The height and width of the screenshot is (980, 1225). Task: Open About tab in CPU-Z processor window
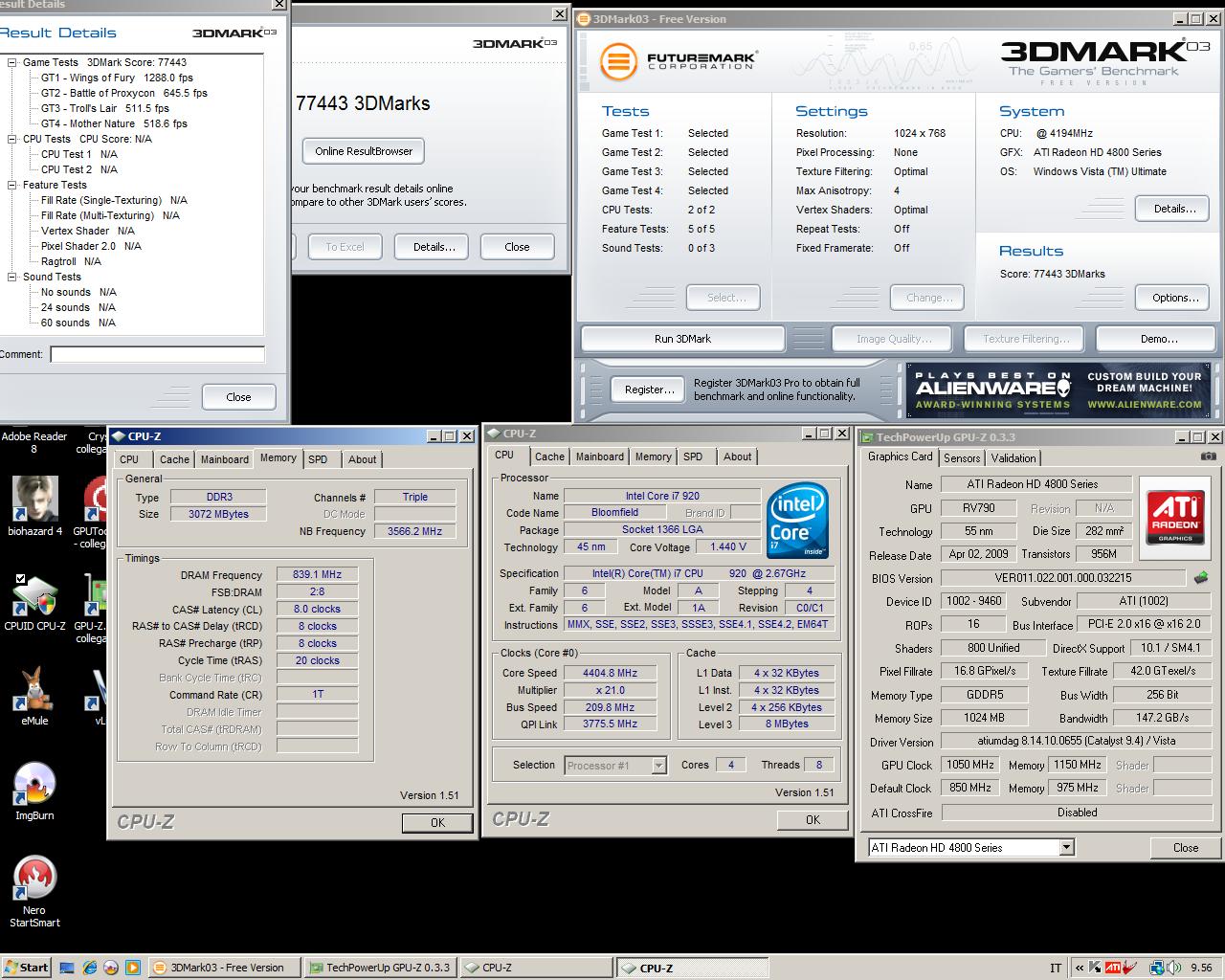pos(737,457)
